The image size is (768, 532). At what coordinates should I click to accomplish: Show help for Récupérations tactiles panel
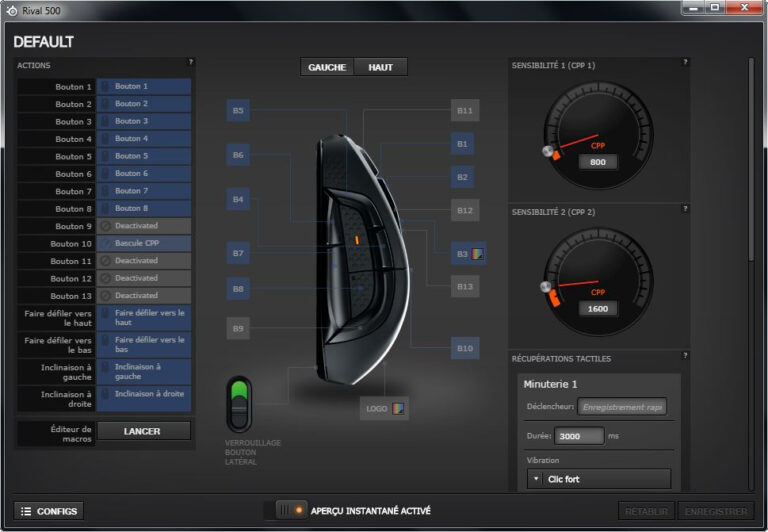click(x=685, y=356)
